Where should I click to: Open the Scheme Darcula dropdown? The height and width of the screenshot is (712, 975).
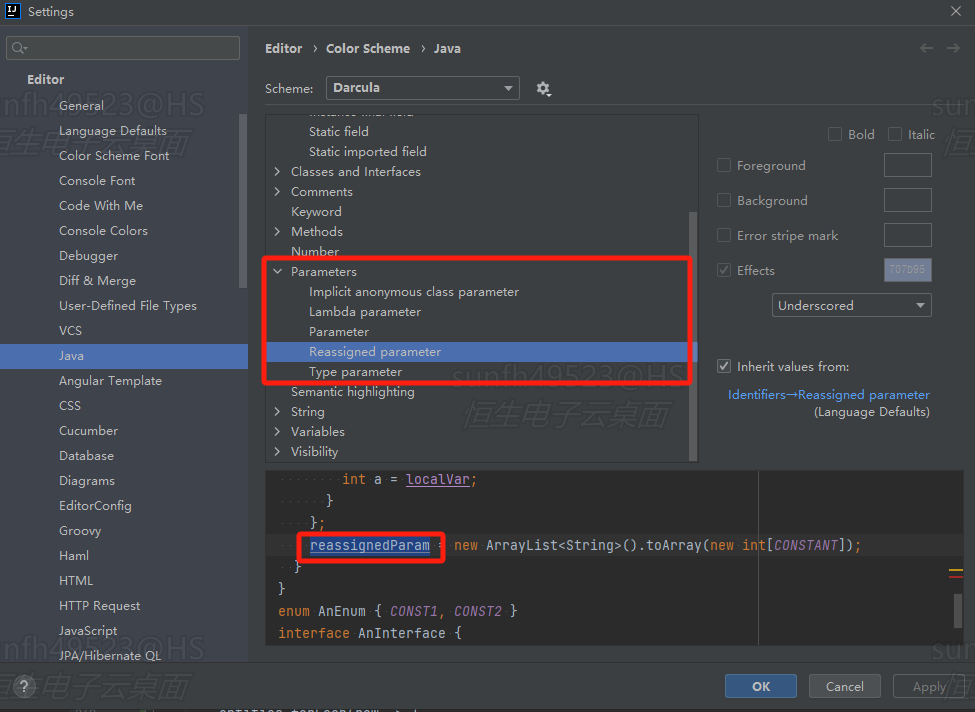click(422, 88)
